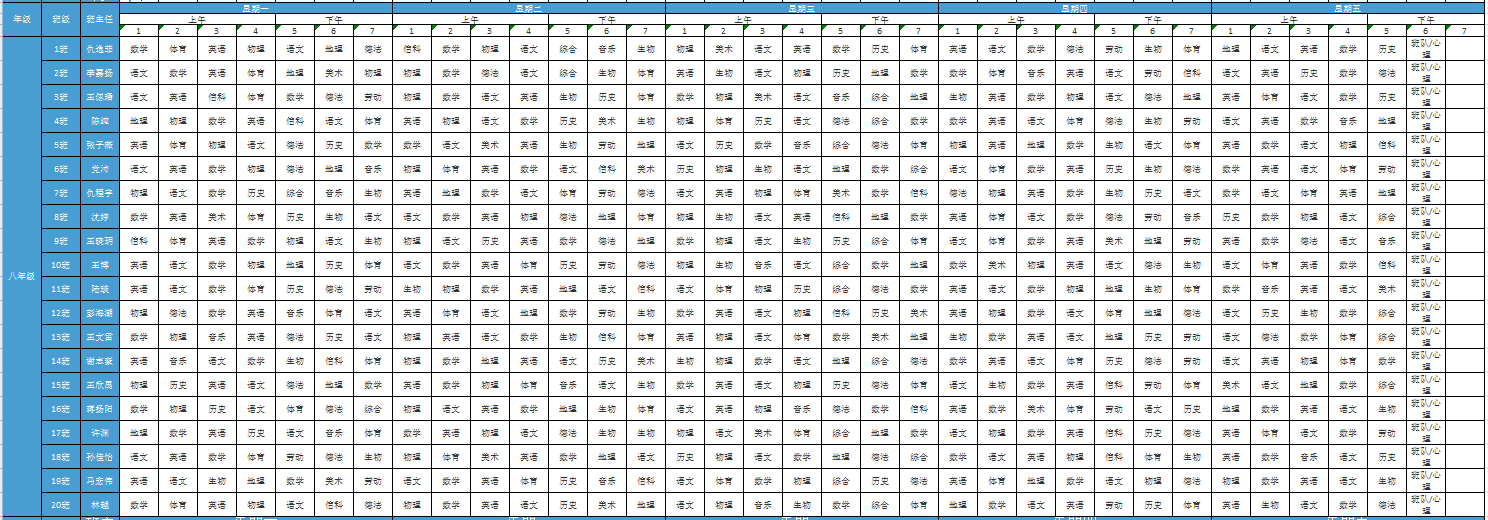
Task: Select 1班 Monday period 1 cell 数学
Action: [139, 48]
